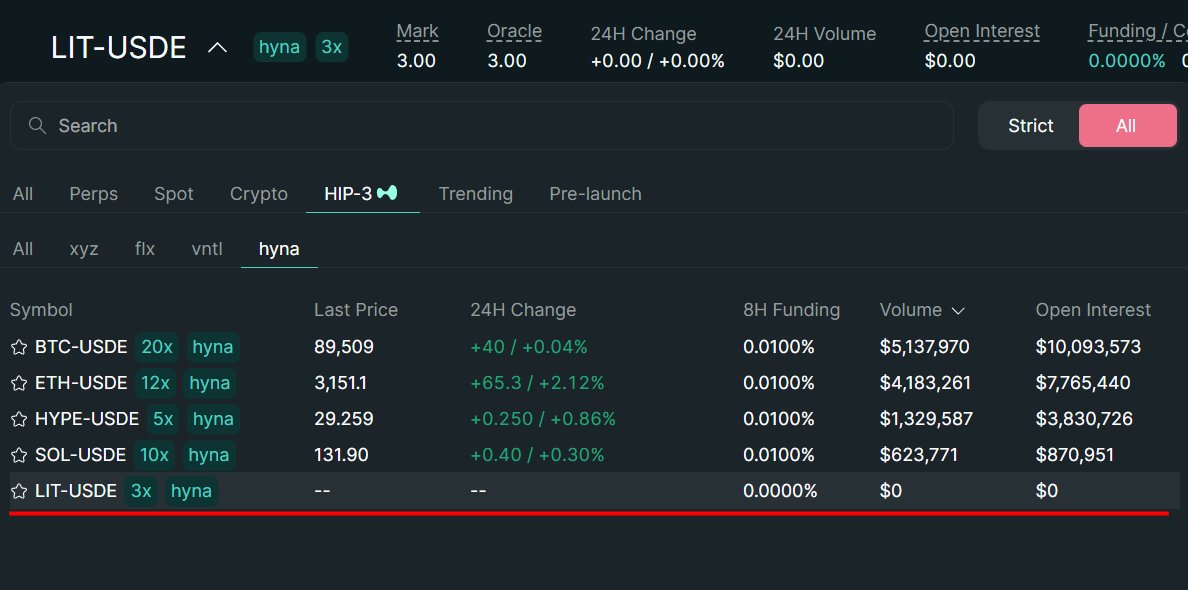
Task: Click the 20x badge on BTC-USDE
Action: tap(157, 348)
